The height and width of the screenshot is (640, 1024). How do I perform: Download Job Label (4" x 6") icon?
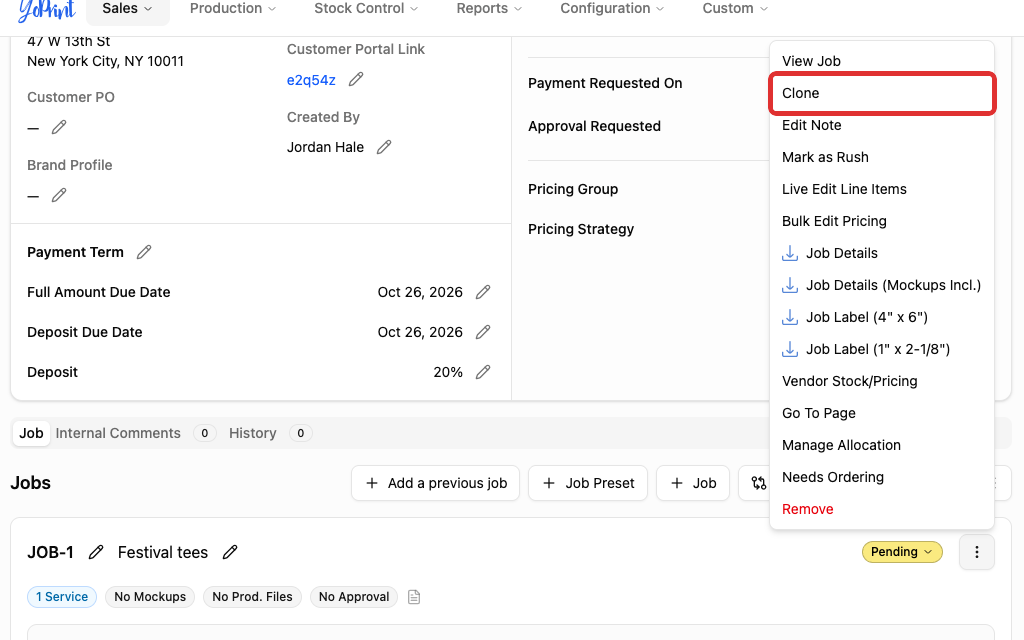click(x=790, y=317)
